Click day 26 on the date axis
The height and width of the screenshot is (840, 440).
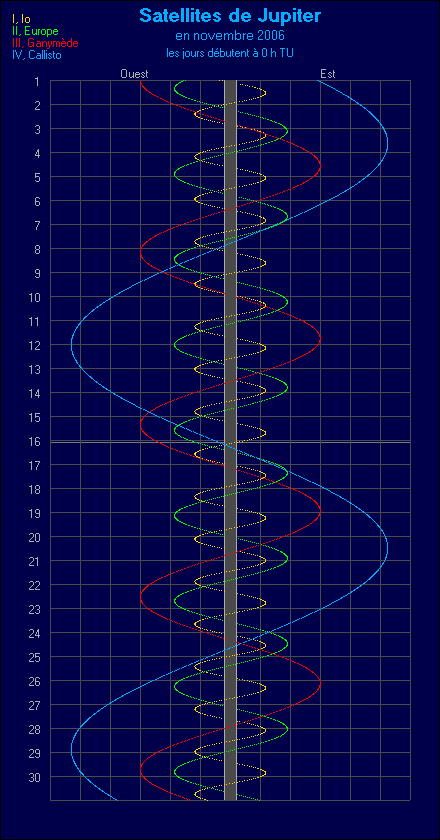pyautogui.click(x=34, y=680)
